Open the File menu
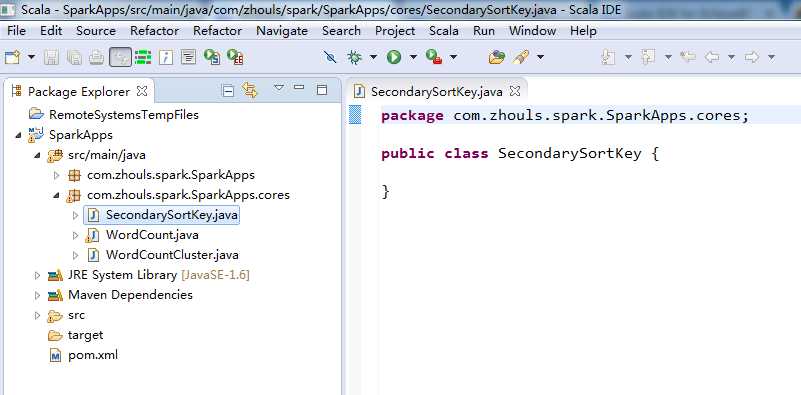This screenshot has height=395, width=801. tap(16, 31)
